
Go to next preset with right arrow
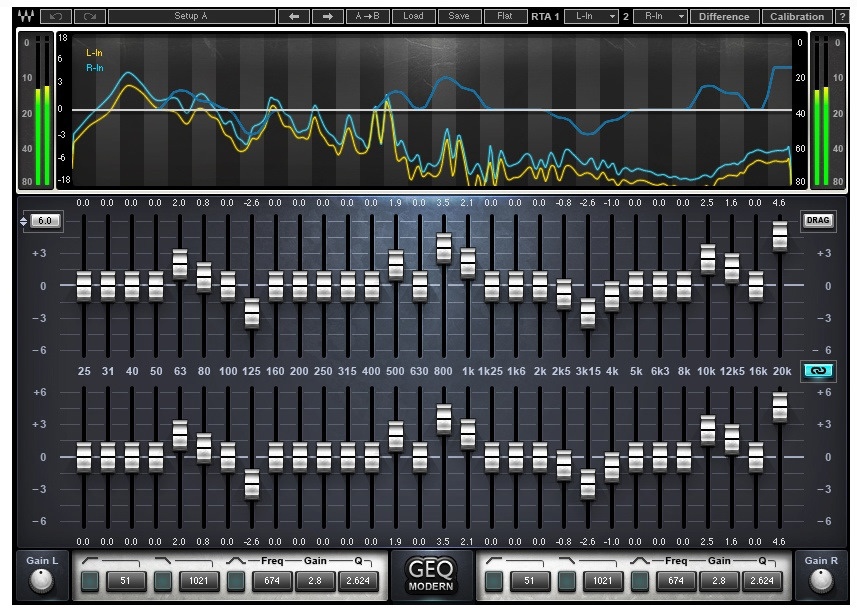[x=327, y=17]
